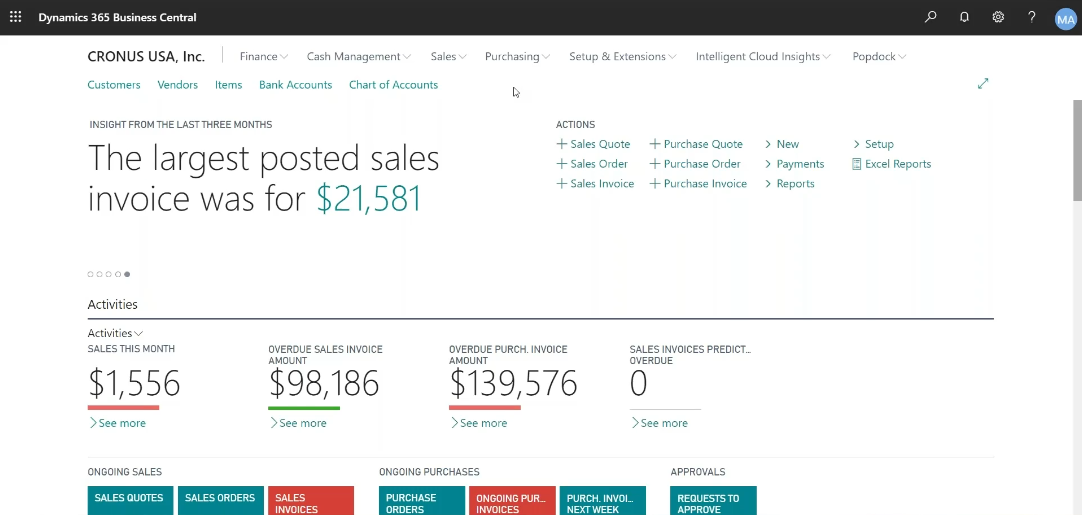Click the search magnifier icon
Viewport: 1082px width, 515px height.
[930, 17]
